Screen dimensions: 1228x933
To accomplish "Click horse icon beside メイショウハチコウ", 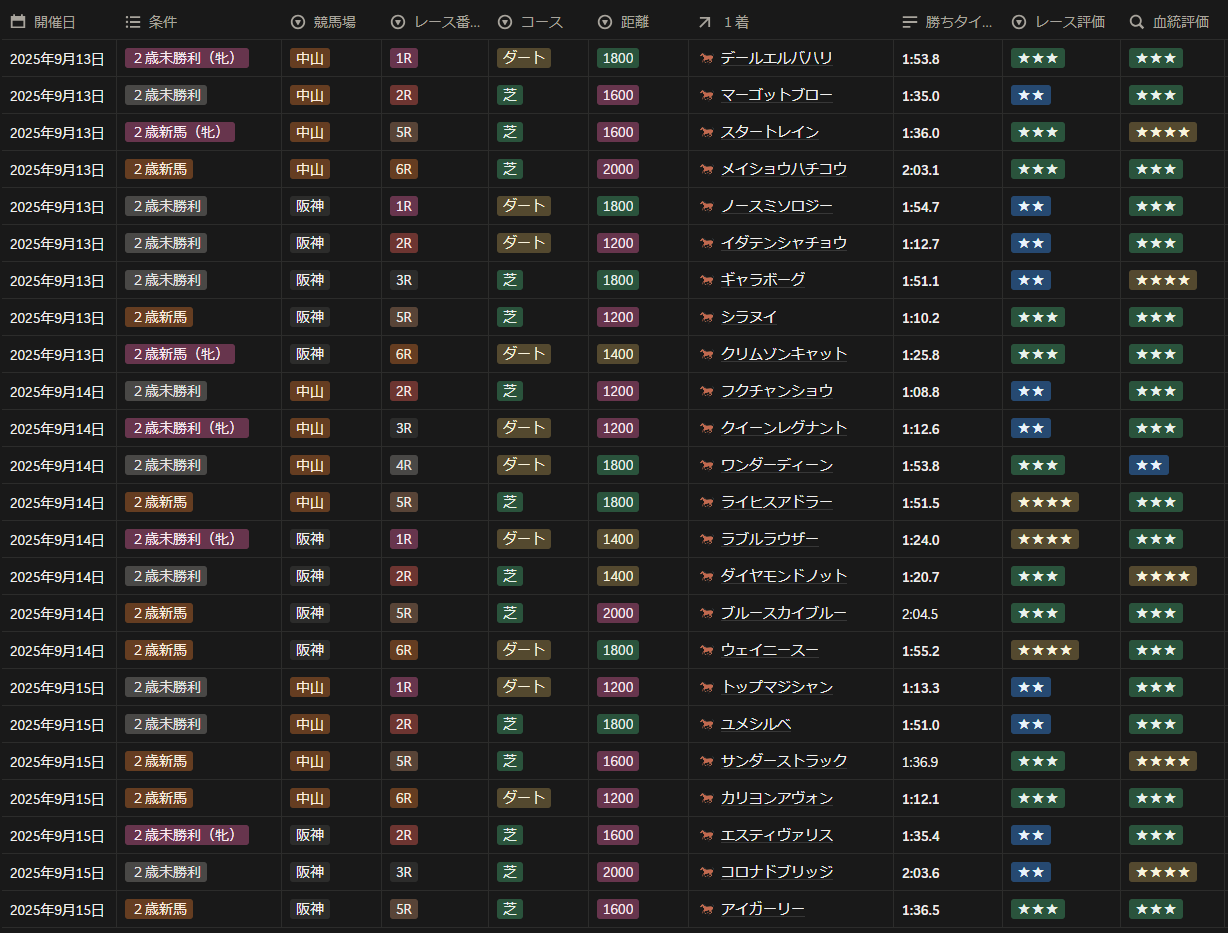I will 707,169.
